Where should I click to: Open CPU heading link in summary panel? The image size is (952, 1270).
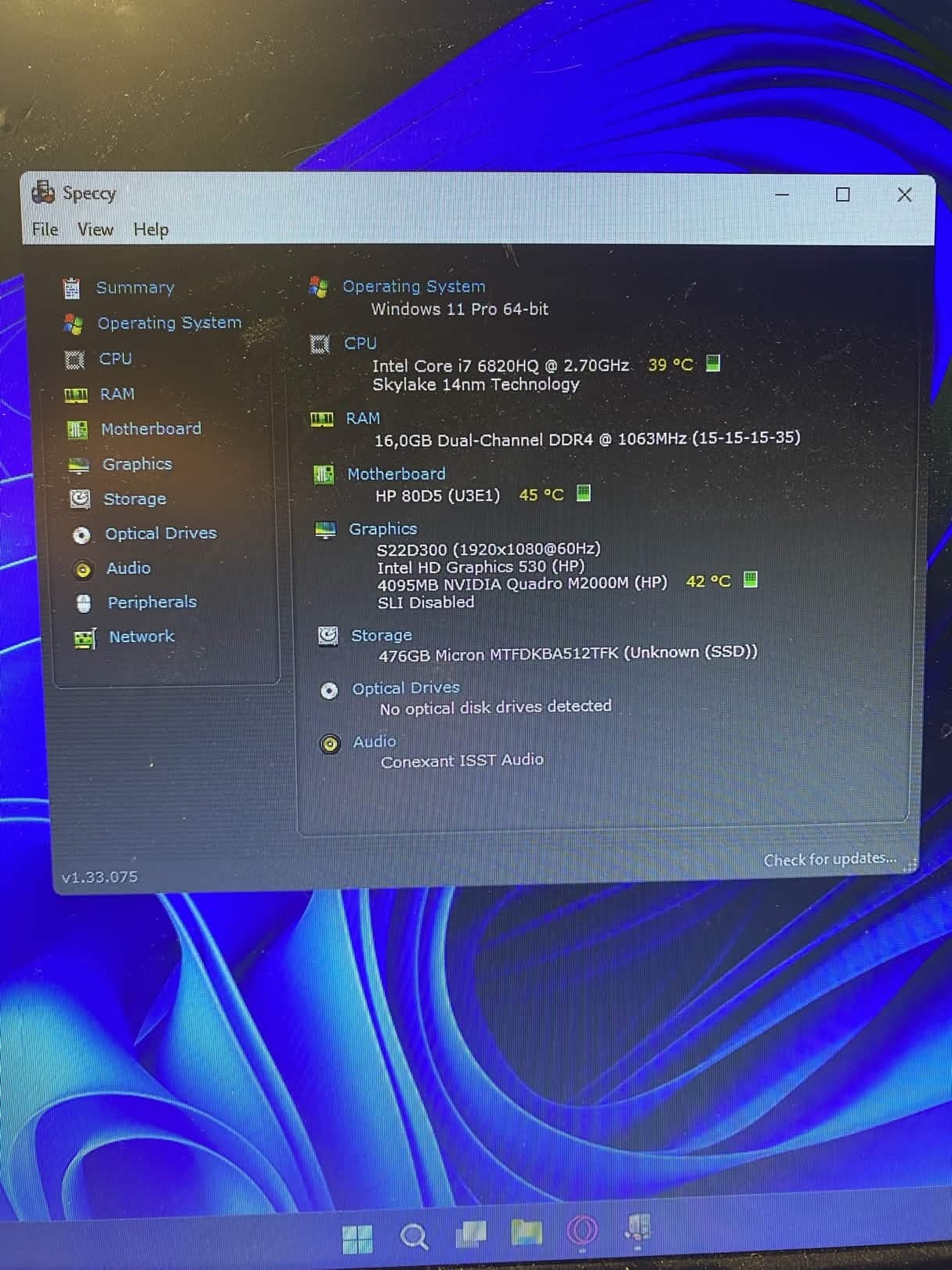[x=360, y=343]
